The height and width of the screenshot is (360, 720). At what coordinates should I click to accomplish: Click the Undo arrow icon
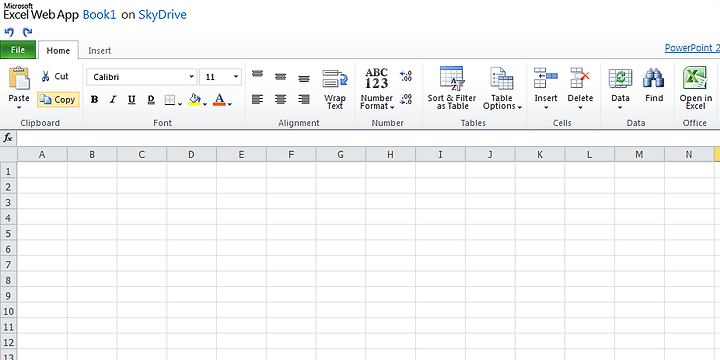9,32
